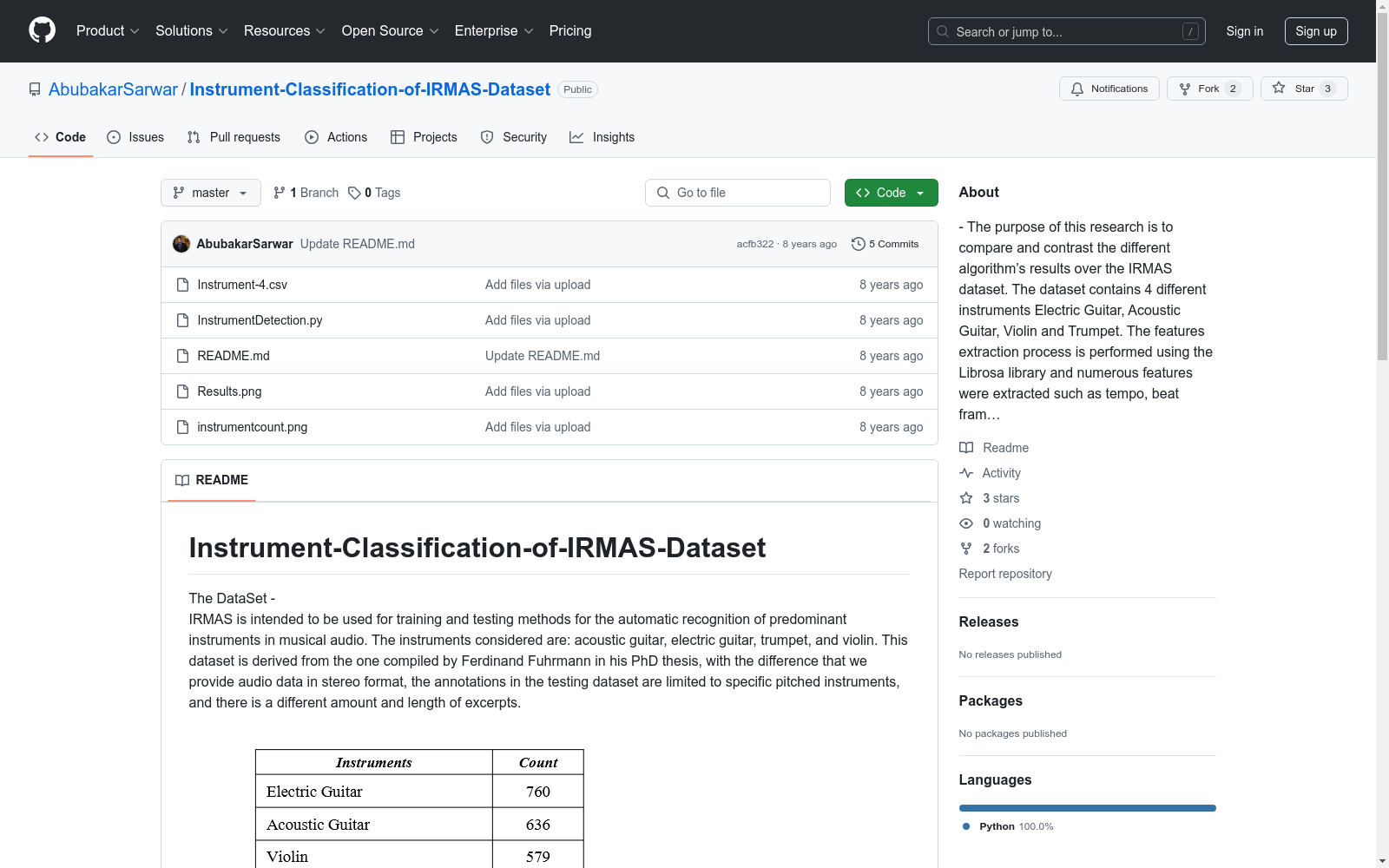The width and height of the screenshot is (1389, 868).
Task: Open the master branch dropdown
Action: [x=211, y=193]
